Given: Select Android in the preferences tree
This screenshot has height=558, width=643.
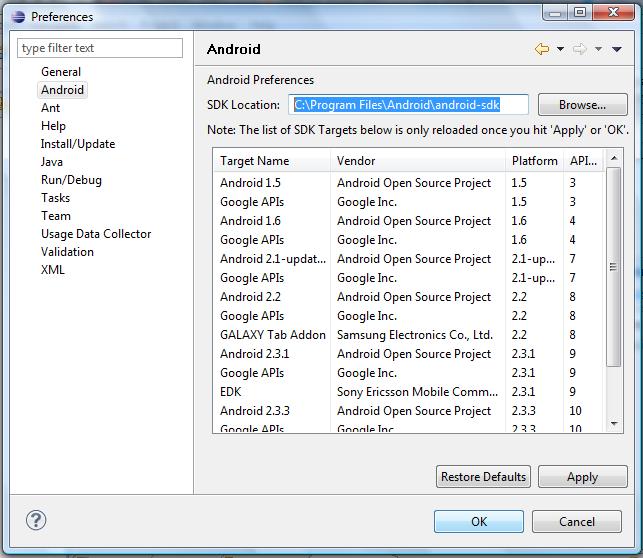Looking at the screenshot, I should coord(62,90).
